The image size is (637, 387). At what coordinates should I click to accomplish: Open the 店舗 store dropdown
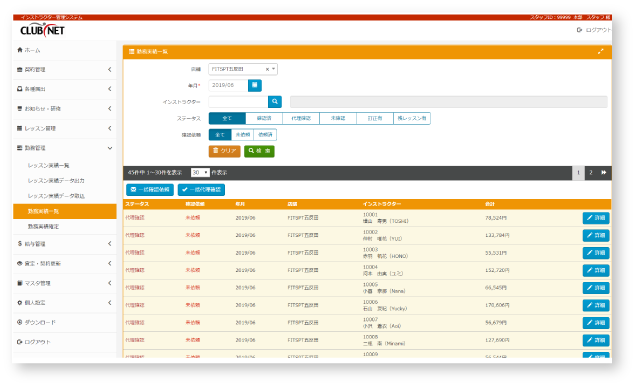[x=243, y=69]
